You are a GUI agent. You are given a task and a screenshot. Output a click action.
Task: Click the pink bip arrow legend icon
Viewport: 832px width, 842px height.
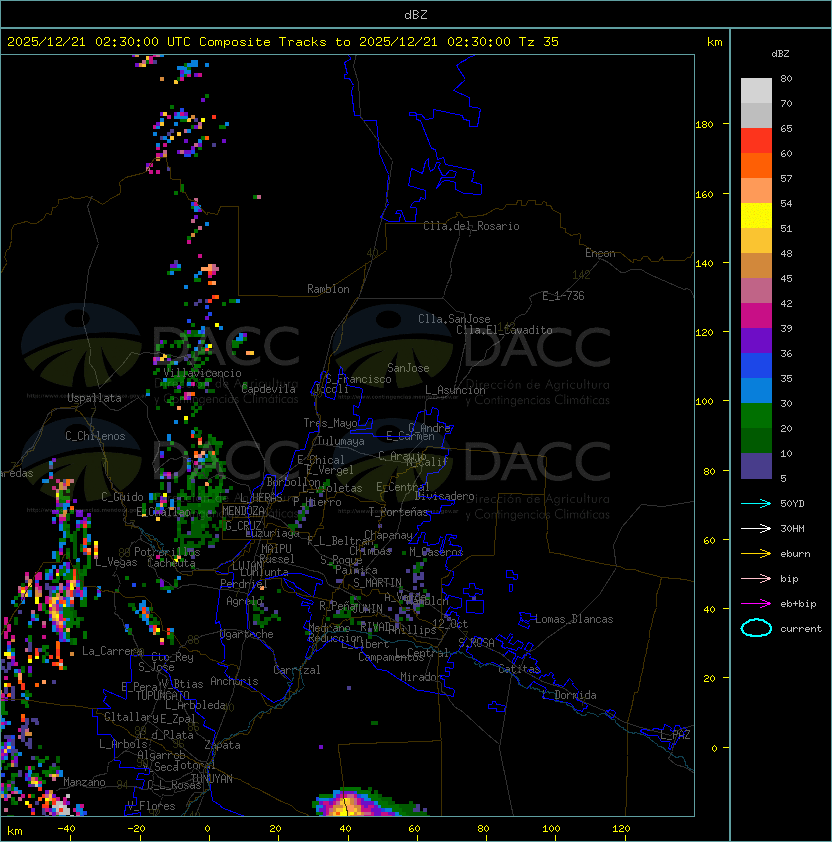pyautogui.click(x=756, y=579)
